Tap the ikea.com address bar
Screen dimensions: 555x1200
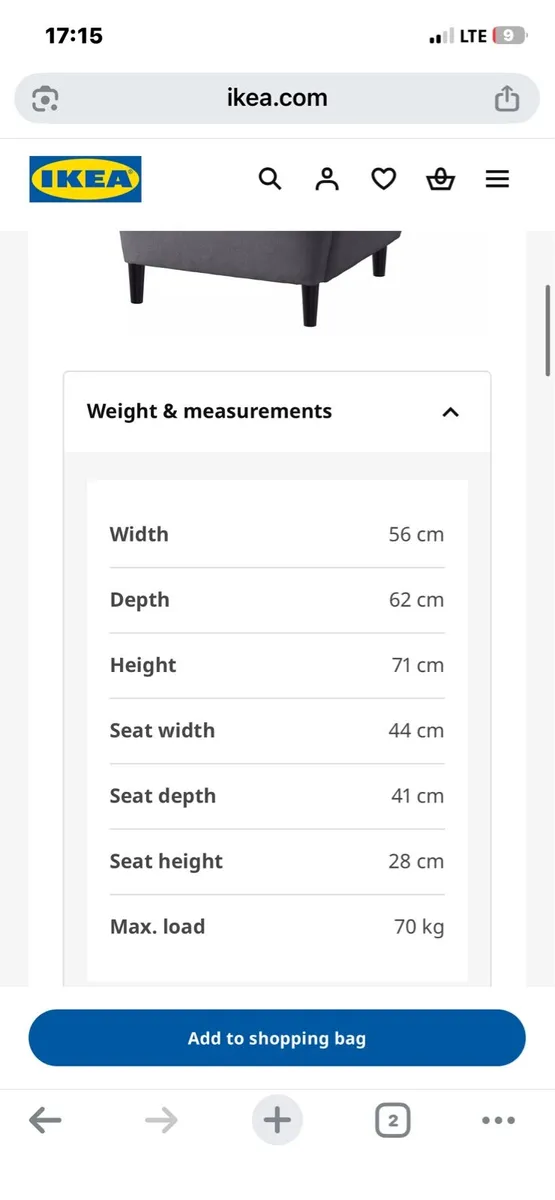pos(277,98)
